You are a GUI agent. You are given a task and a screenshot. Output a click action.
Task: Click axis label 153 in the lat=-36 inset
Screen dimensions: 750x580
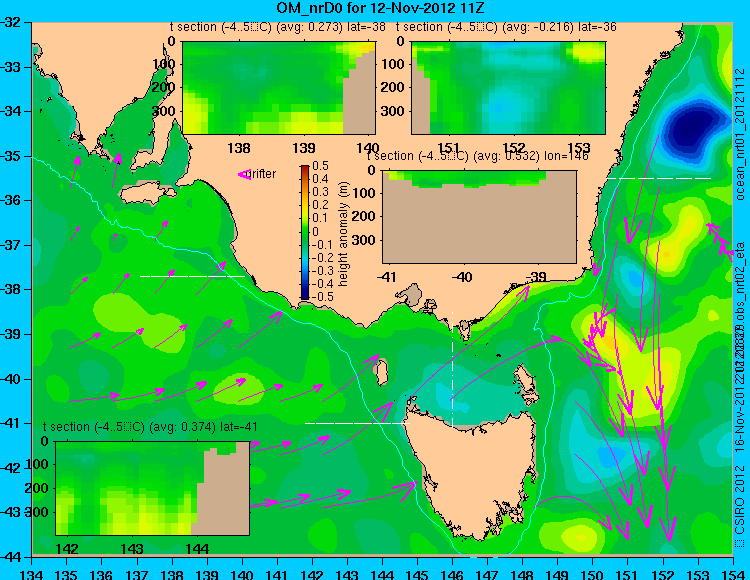[578, 148]
